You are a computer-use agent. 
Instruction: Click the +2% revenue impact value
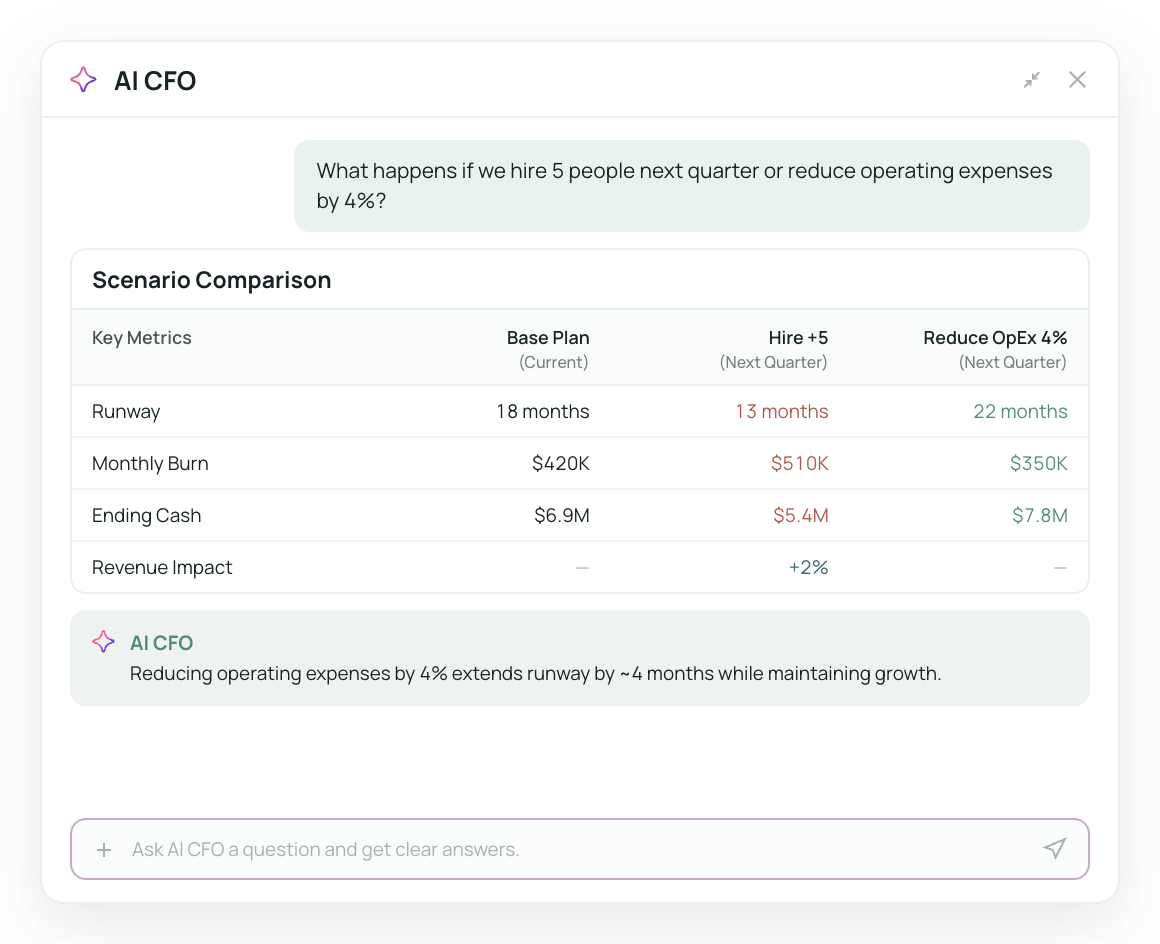[809, 567]
